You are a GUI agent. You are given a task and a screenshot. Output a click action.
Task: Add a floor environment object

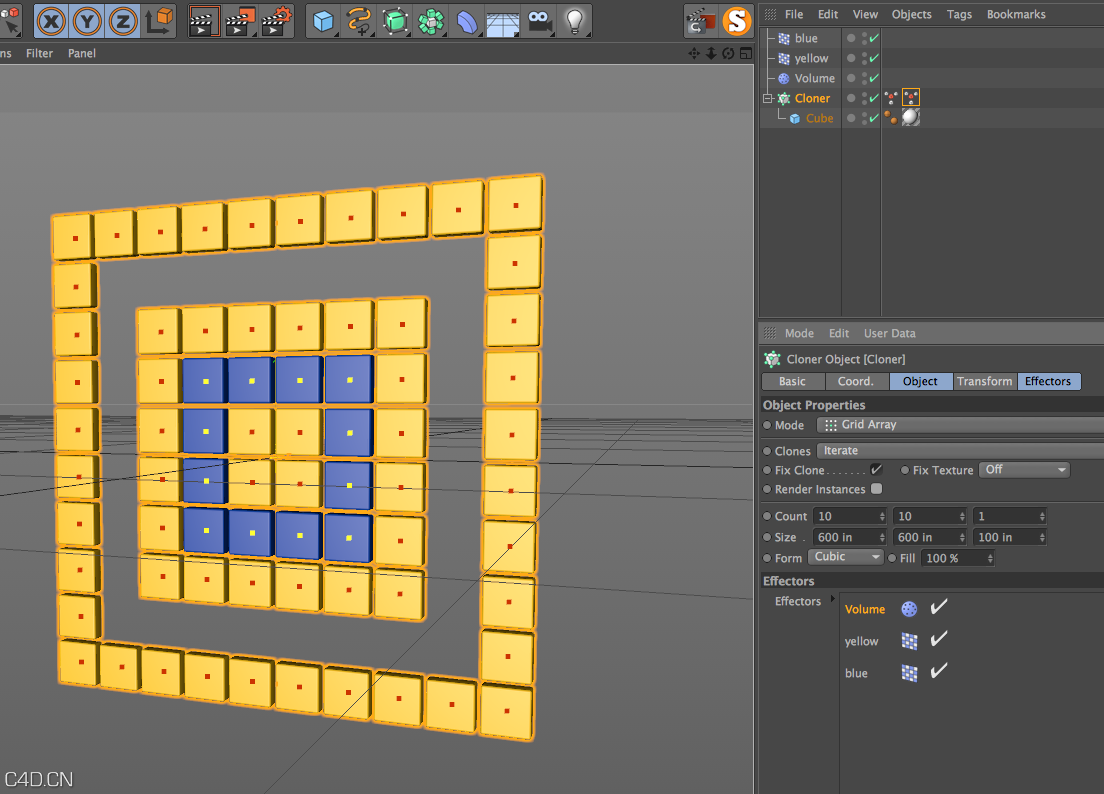[x=503, y=21]
